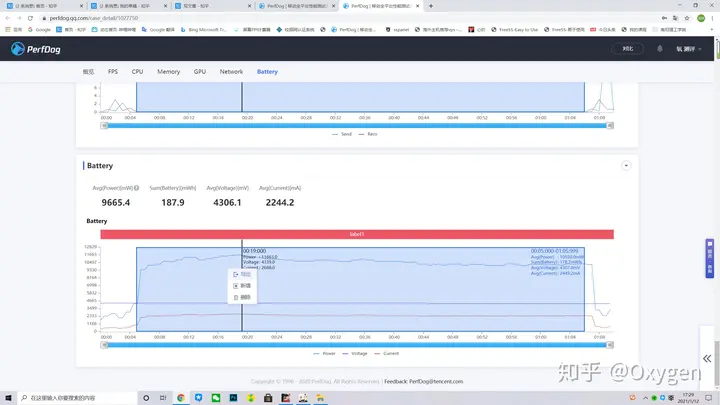Open a new browser tab with the plus button
Screen dimensions: 720x405
pyautogui.click(x=431, y=6)
